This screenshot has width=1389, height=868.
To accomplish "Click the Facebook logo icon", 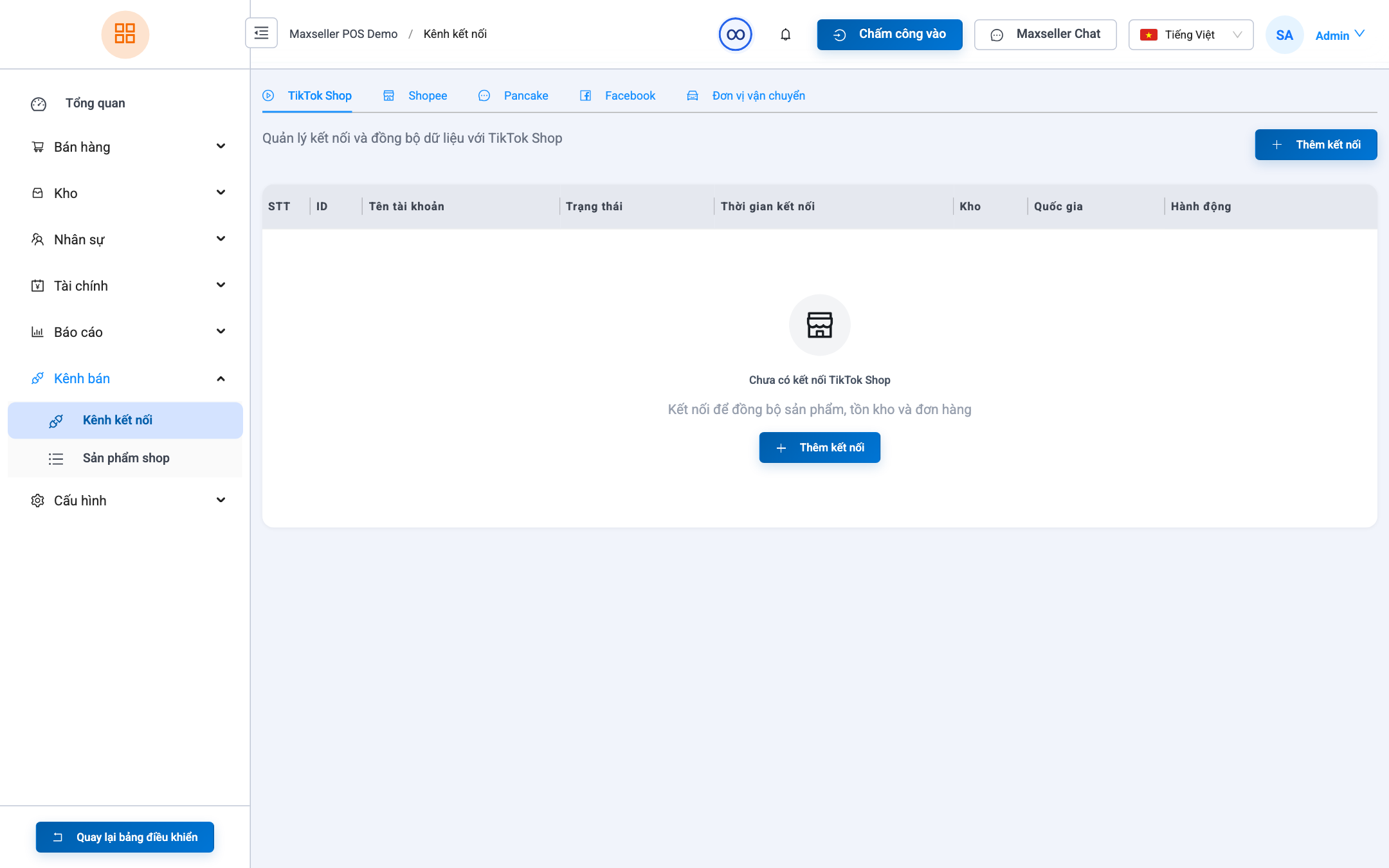I will (x=585, y=96).
